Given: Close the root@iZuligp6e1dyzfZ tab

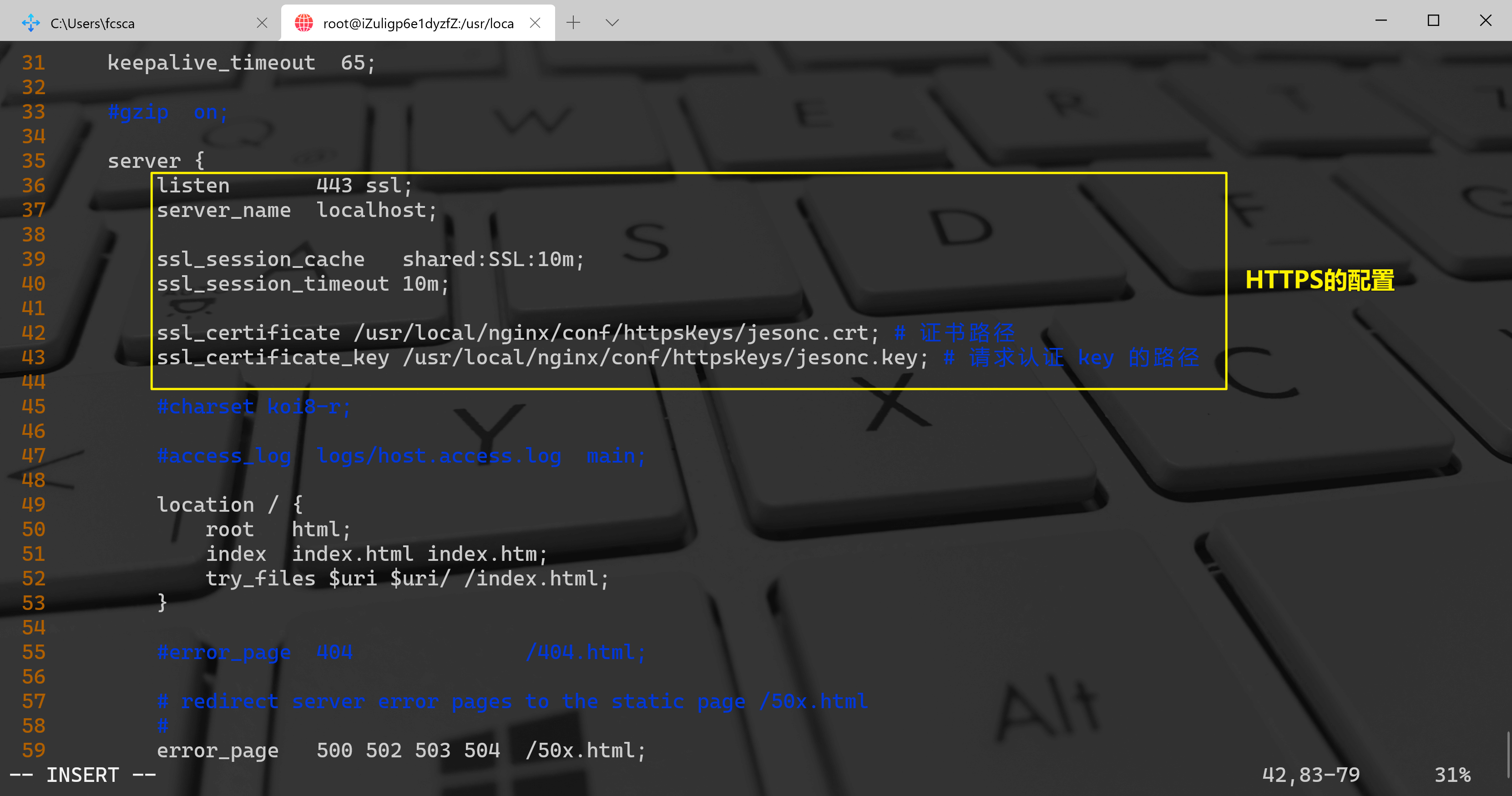Looking at the screenshot, I should [535, 23].
